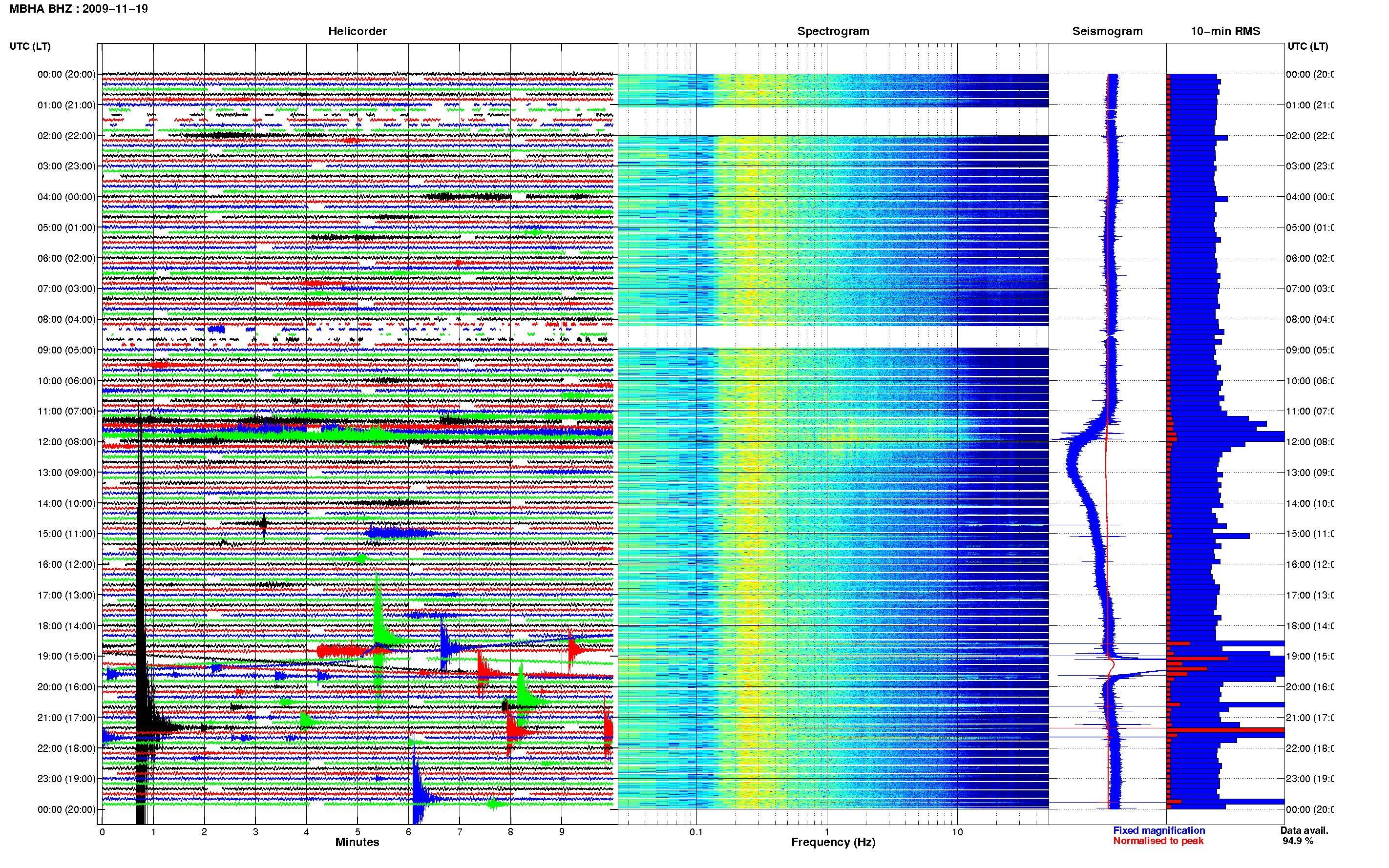1389x868 pixels.
Task: Click the red Normalised to peak legend text
Action: pyautogui.click(x=1158, y=841)
